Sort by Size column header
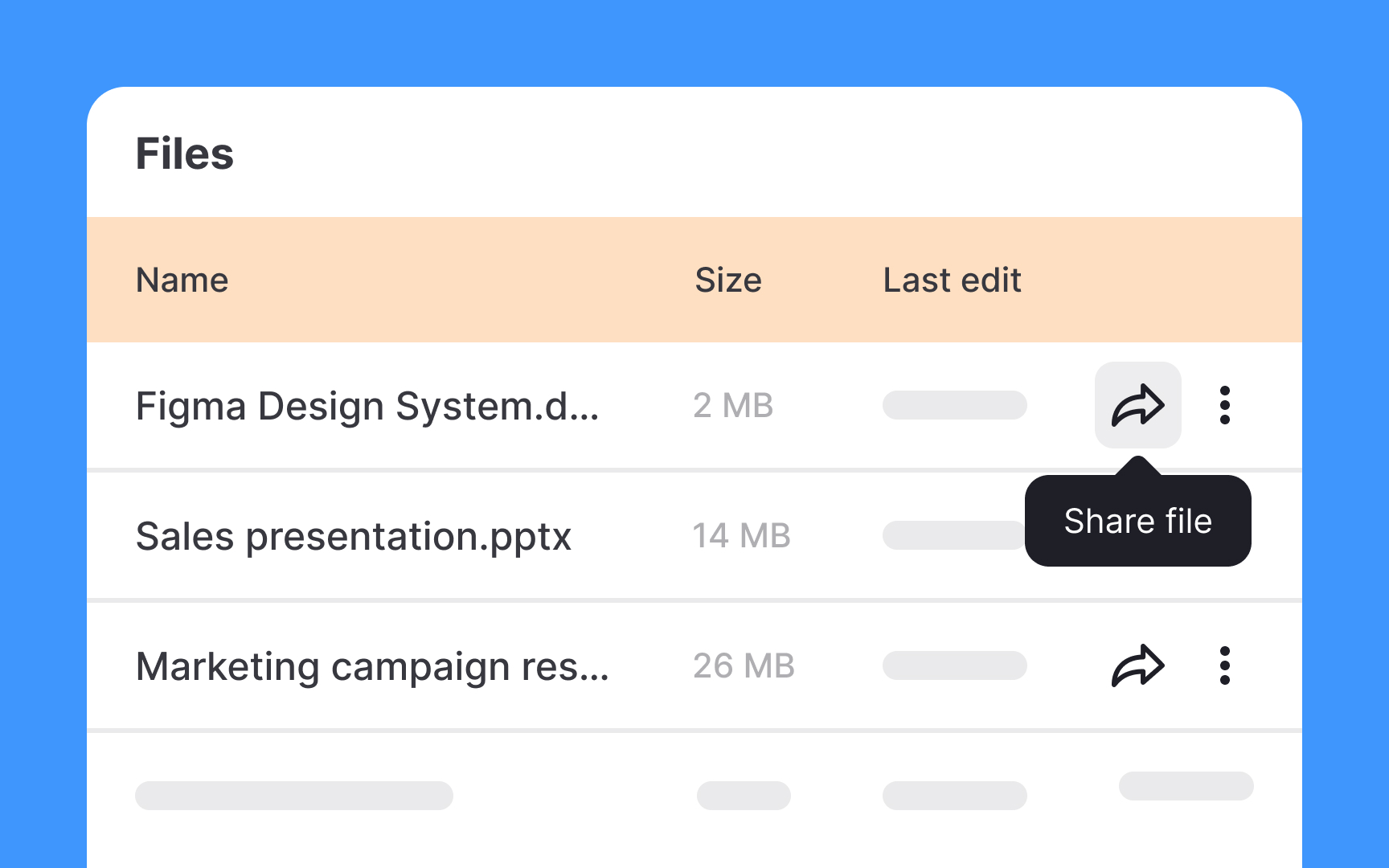 pos(728,280)
